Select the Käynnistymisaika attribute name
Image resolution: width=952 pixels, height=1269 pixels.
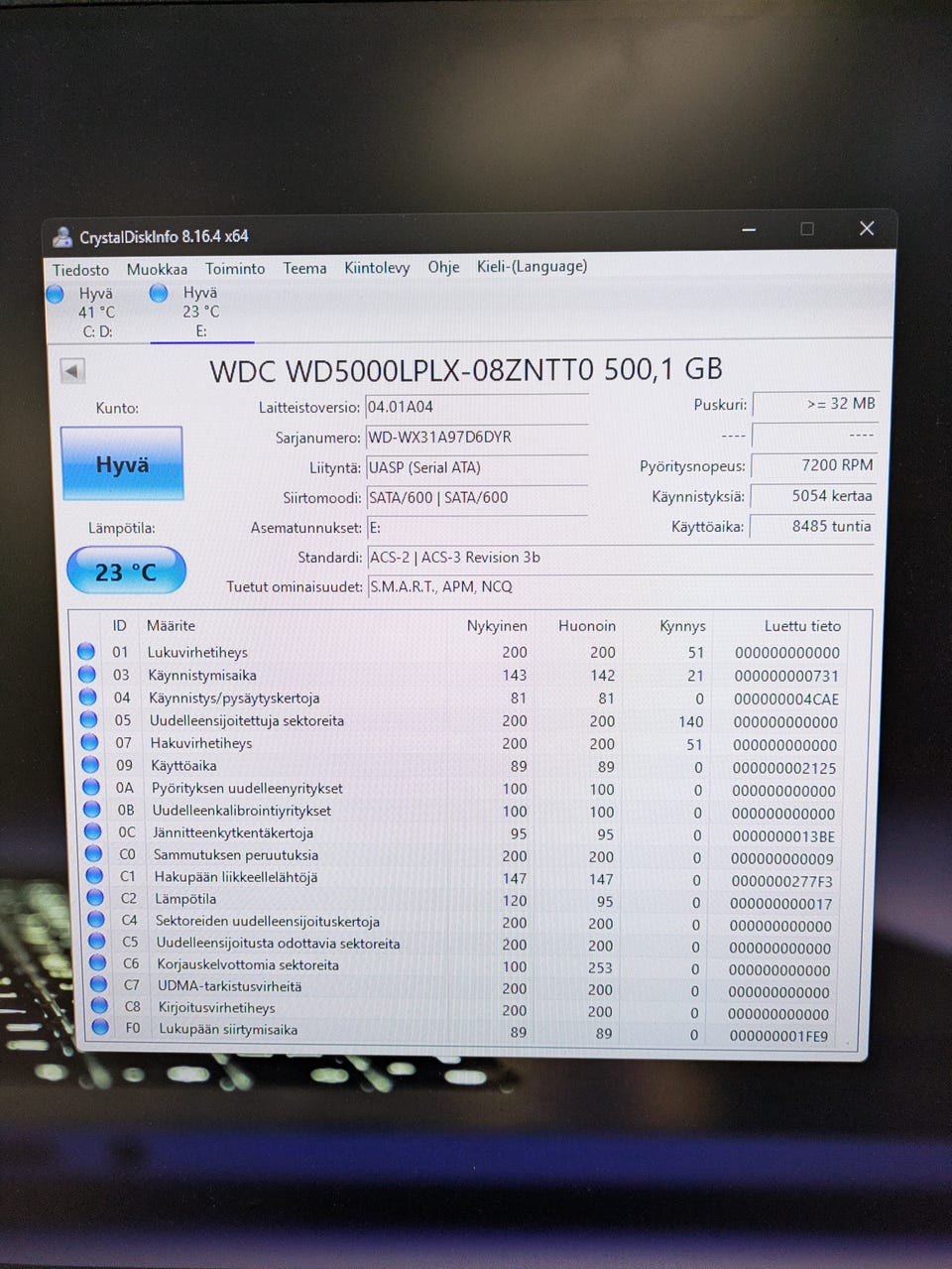[x=202, y=676]
